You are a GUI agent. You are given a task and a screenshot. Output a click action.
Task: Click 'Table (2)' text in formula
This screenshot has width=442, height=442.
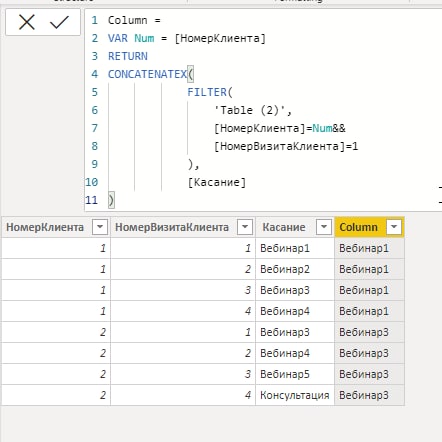pyautogui.click(x=250, y=110)
